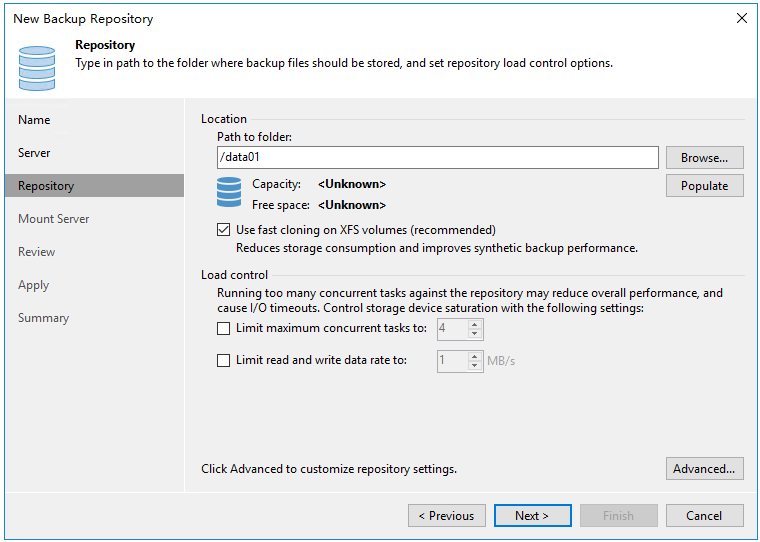The image size is (760, 542).
Task: Select the Repository step in sidebar
Action: pyautogui.click(x=46, y=186)
